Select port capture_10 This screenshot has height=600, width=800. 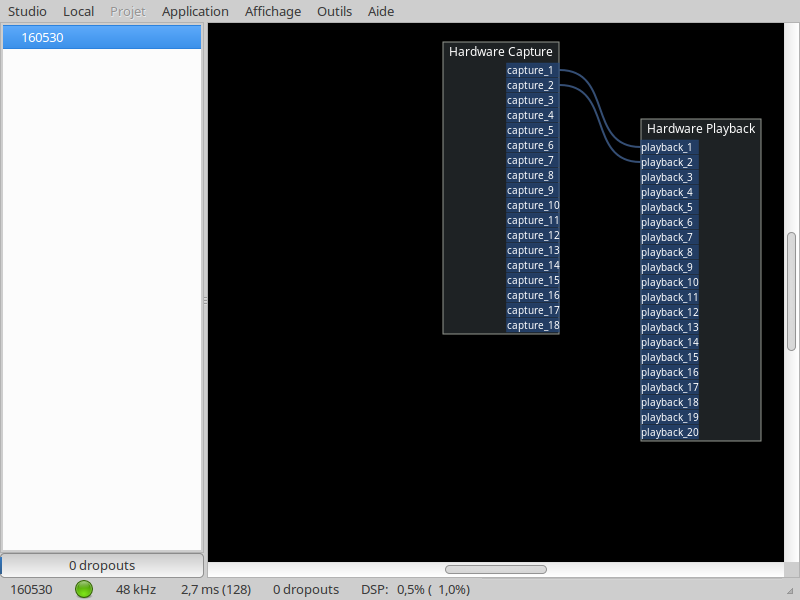click(533, 206)
